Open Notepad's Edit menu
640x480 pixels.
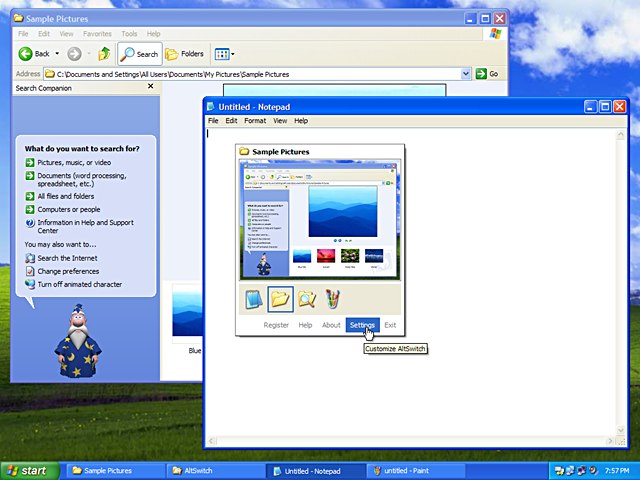click(x=231, y=121)
